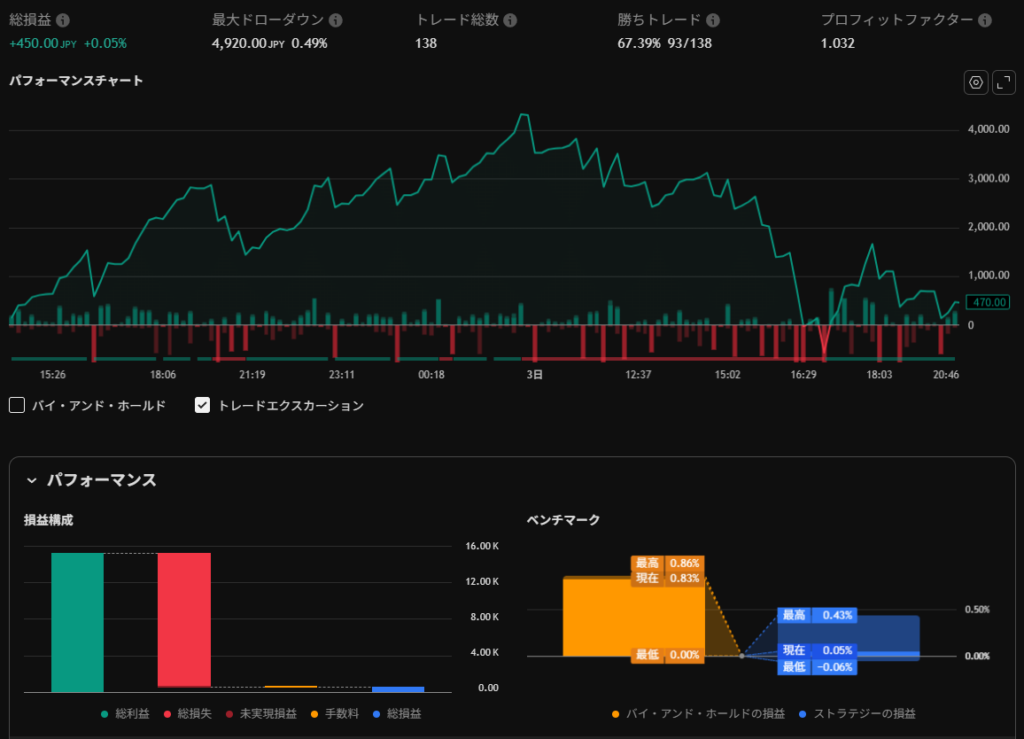Click the 総損失 legend item
The width and height of the screenshot is (1024, 739).
pos(188,714)
